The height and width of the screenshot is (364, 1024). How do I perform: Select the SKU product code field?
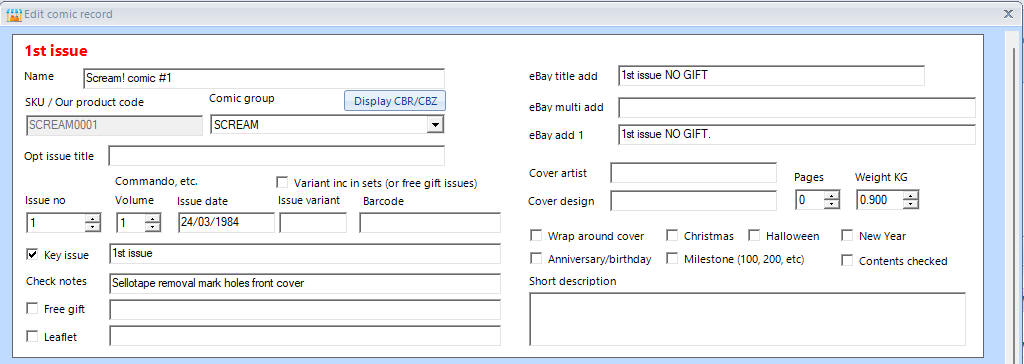[x=114, y=125]
